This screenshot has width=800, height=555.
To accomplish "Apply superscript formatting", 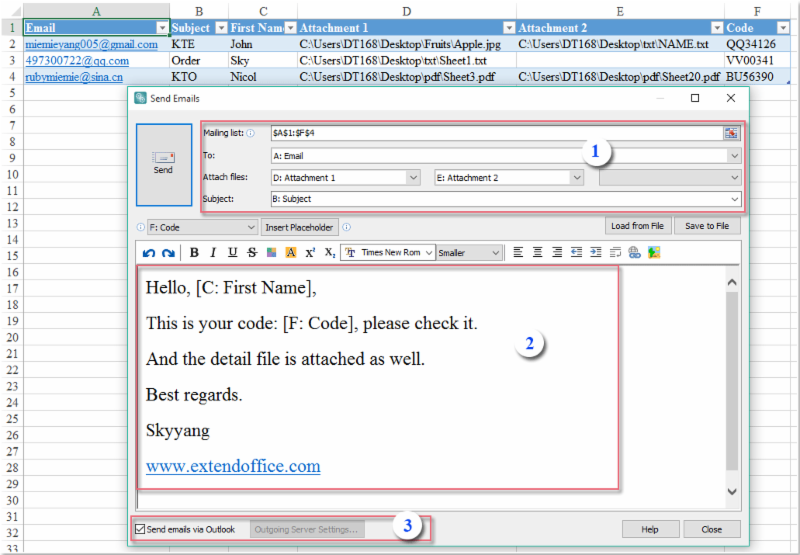I will point(310,253).
